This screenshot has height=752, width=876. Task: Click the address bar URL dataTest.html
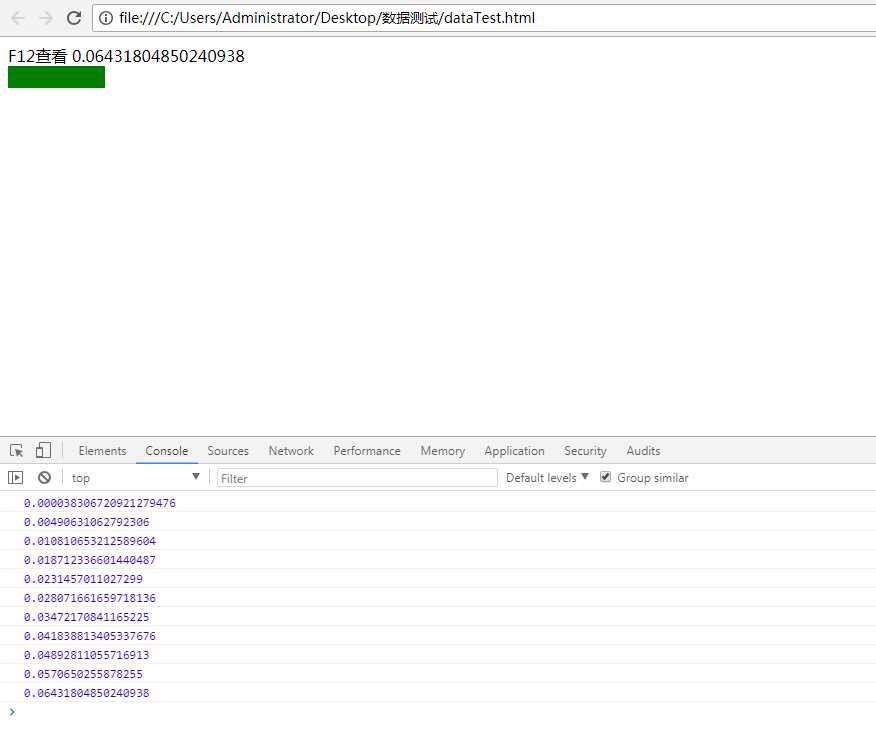pyautogui.click(x=327, y=18)
